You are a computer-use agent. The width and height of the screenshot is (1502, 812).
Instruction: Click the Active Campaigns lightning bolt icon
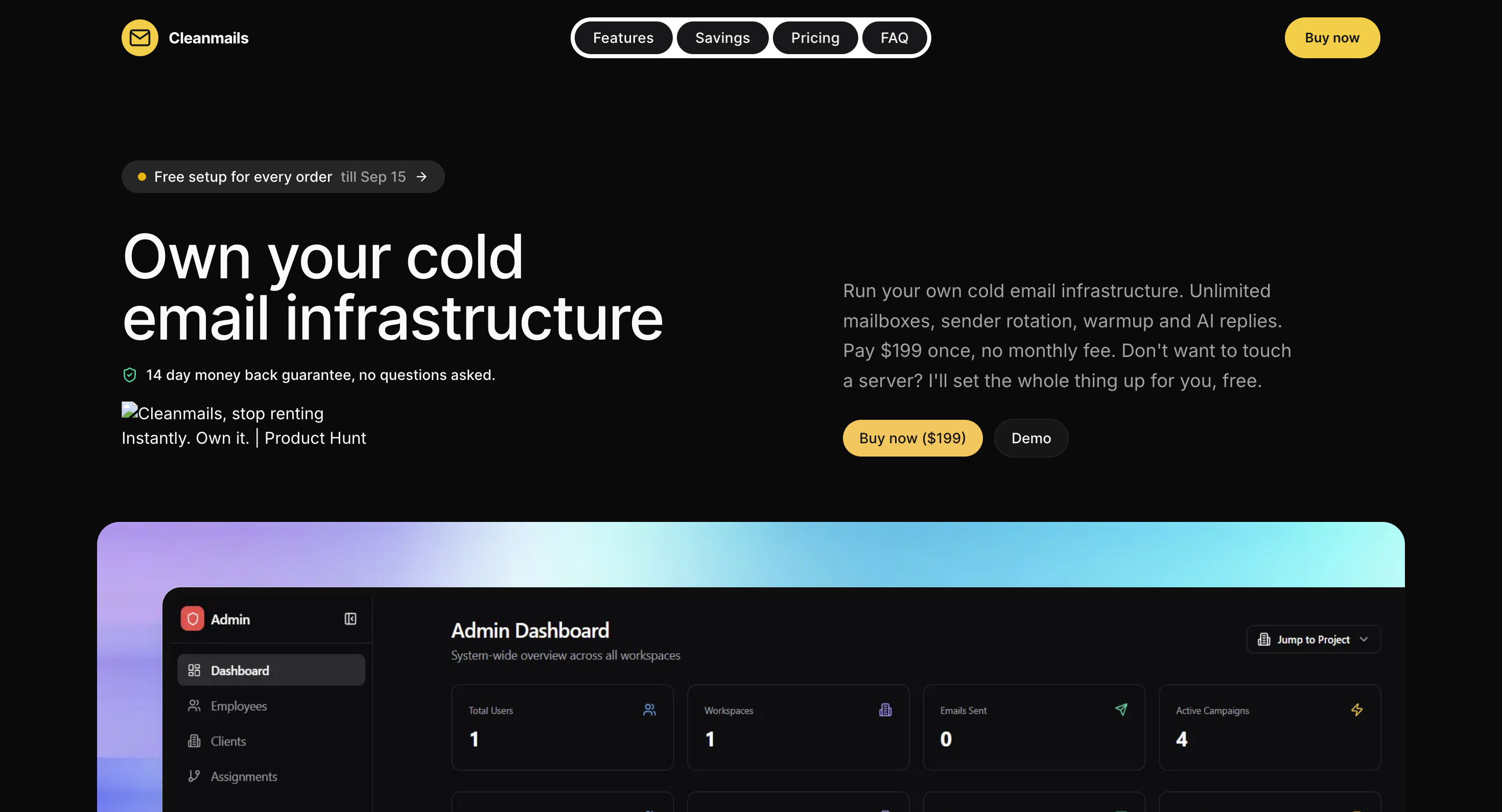[x=1357, y=710]
